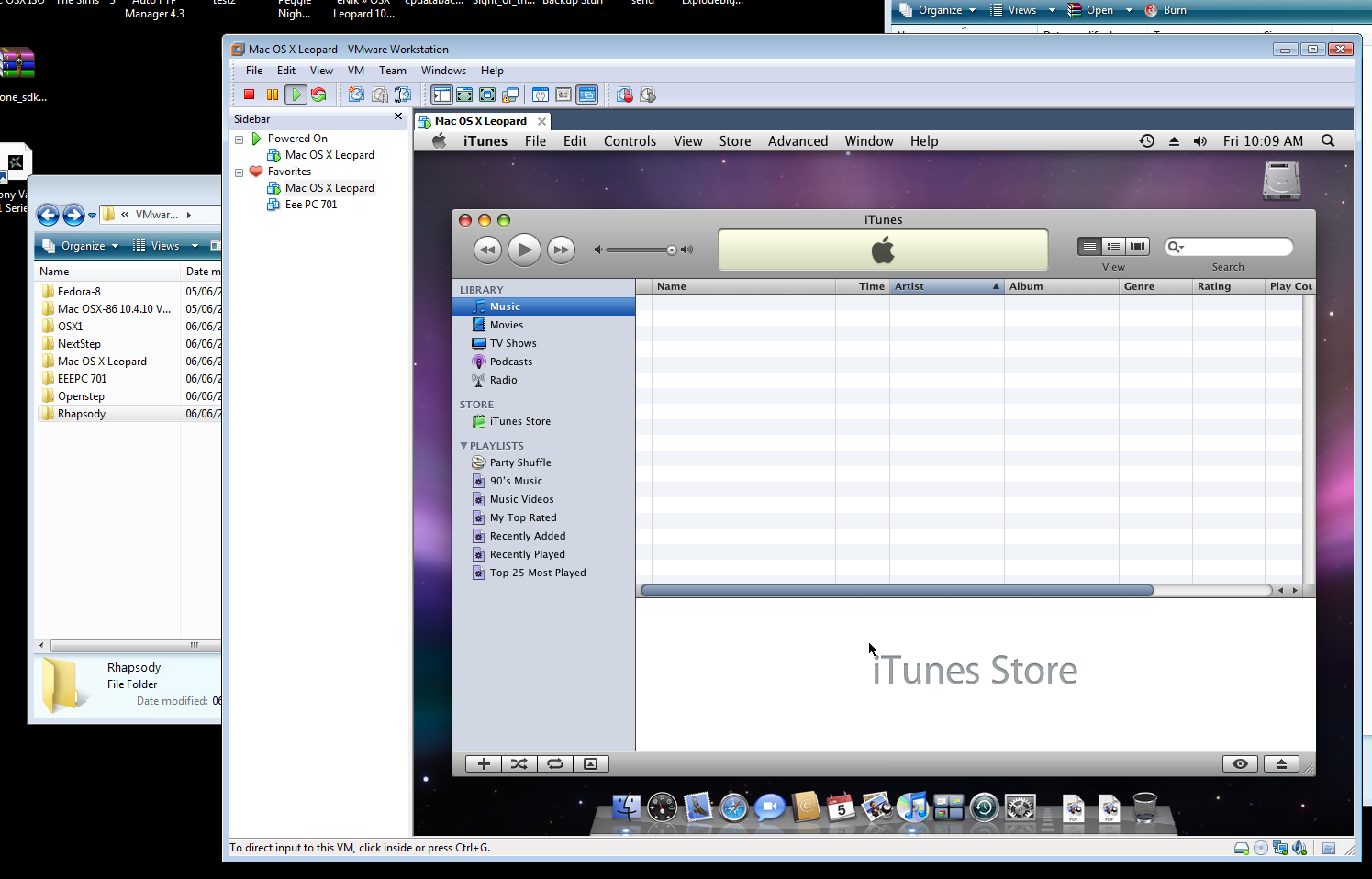Pause the virtual machine from VMware toolbar
Image resolution: width=1372 pixels, height=879 pixels.
point(273,95)
